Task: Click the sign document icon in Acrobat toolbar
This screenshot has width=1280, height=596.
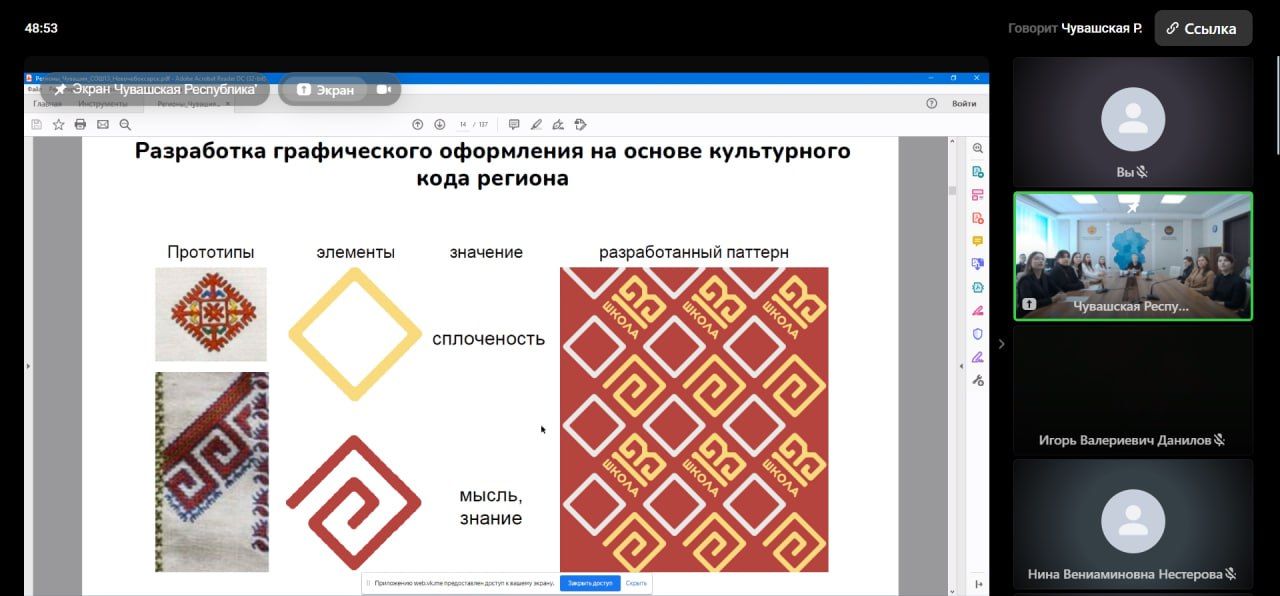Action: pyautogui.click(x=558, y=125)
